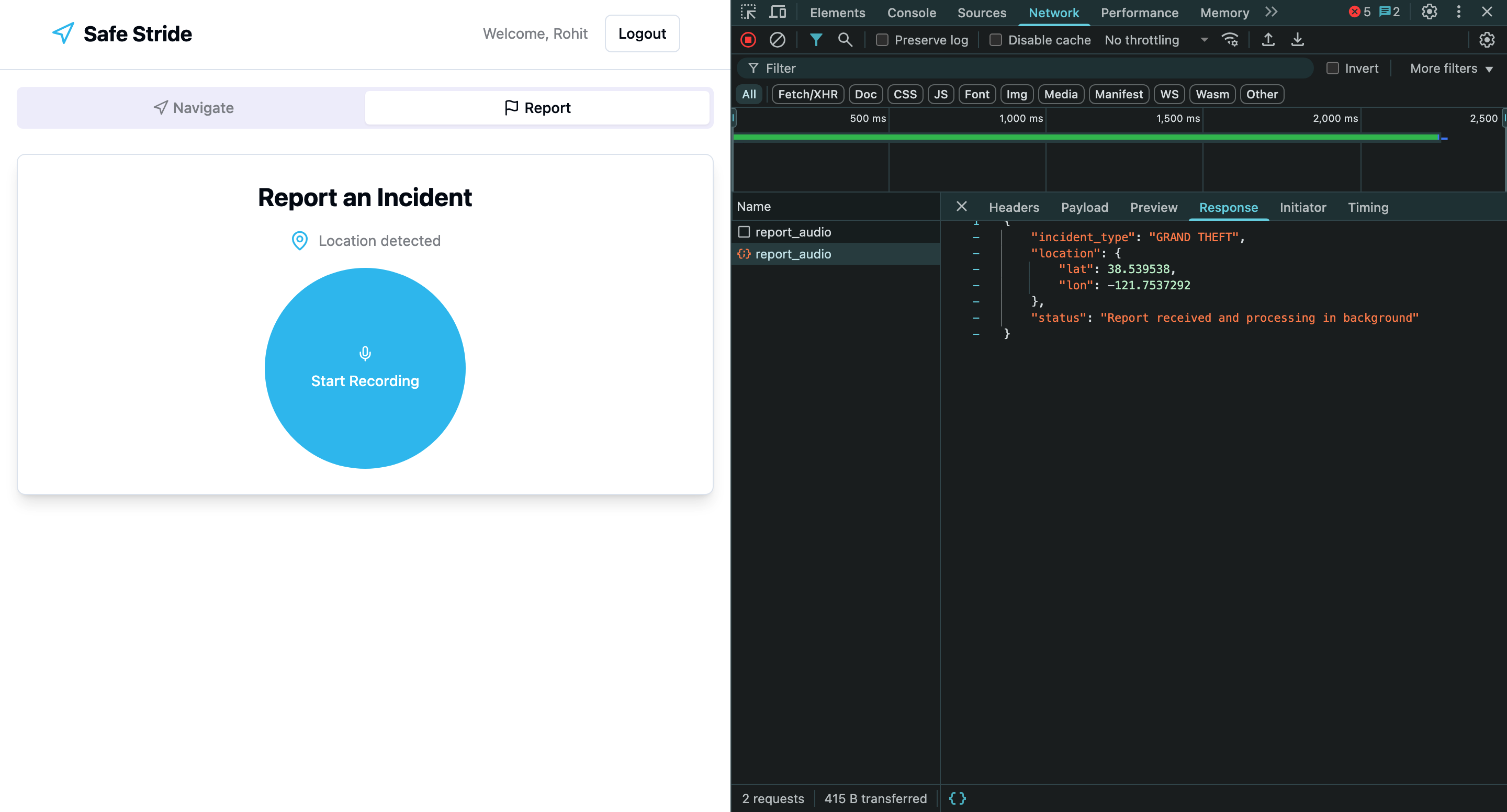Click the Import HAR upload icon
1507x812 pixels.
pos(1268,40)
